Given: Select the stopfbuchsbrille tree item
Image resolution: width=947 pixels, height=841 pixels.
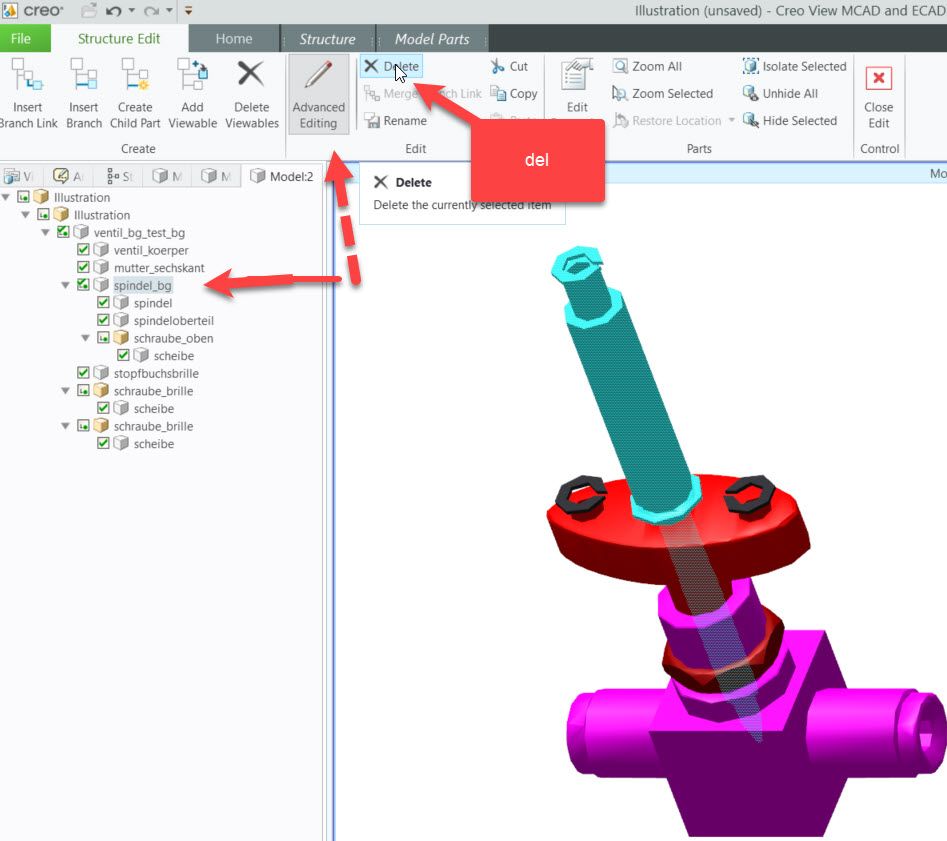Looking at the screenshot, I should tap(156, 373).
